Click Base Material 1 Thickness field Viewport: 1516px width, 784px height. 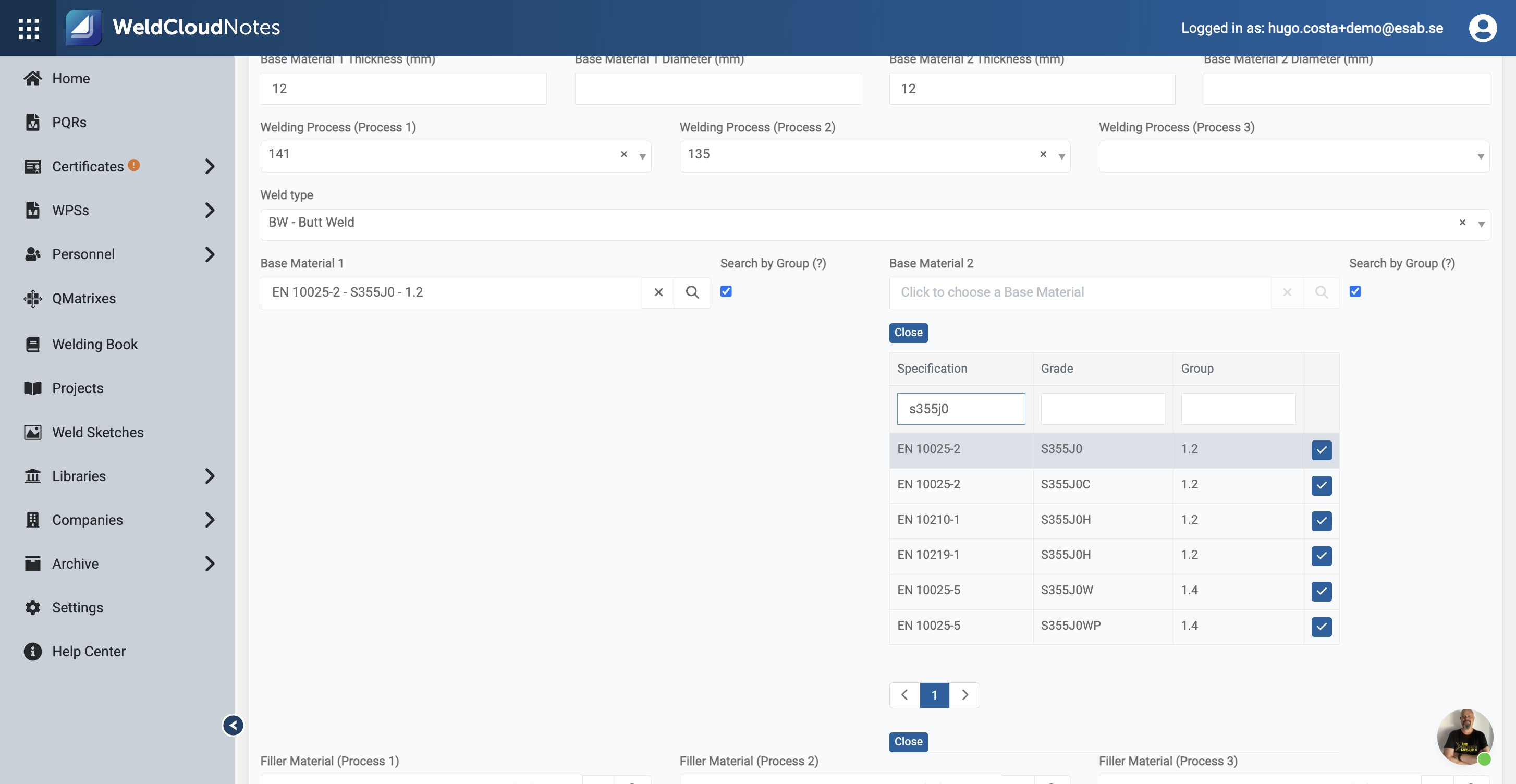[x=403, y=89]
